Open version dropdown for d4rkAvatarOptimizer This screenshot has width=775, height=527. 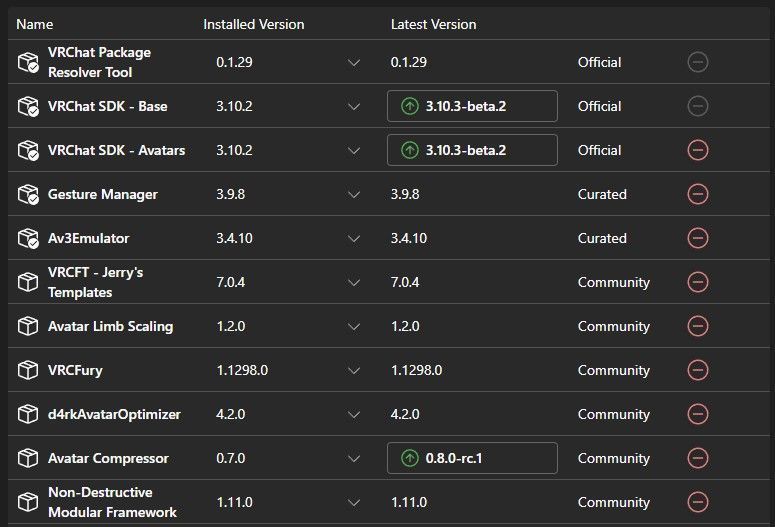(354, 415)
